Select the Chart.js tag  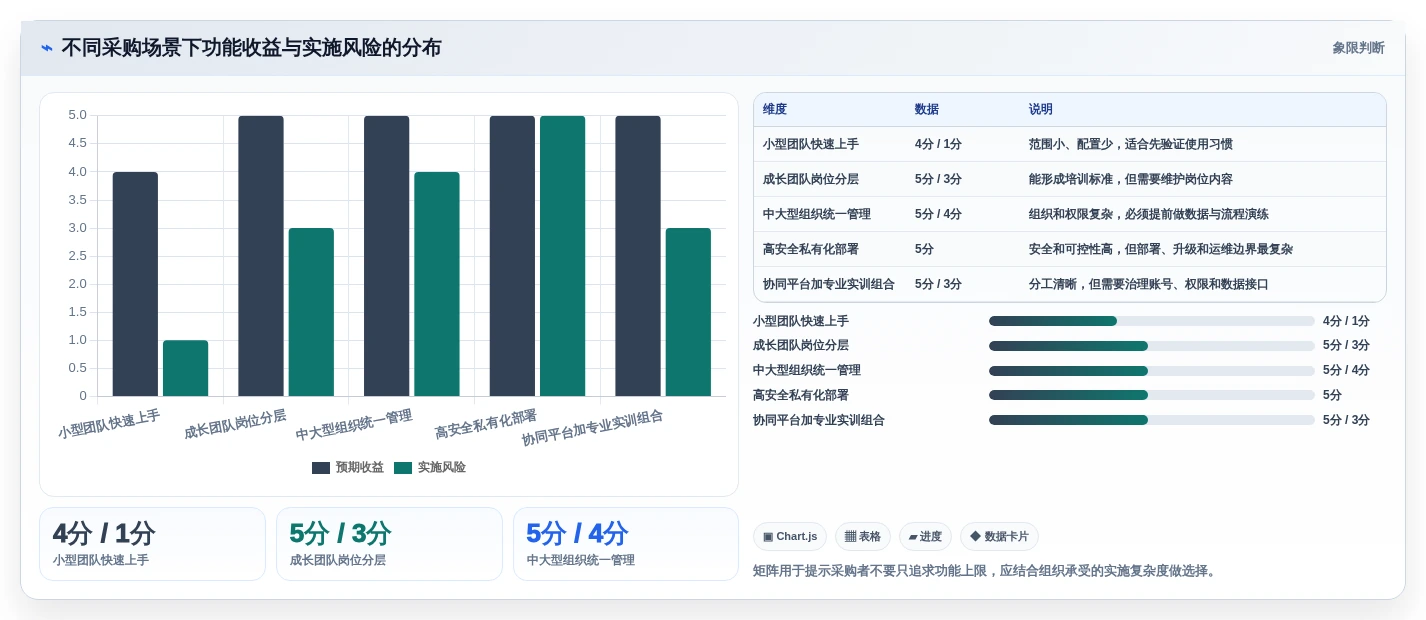pos(790,537)
